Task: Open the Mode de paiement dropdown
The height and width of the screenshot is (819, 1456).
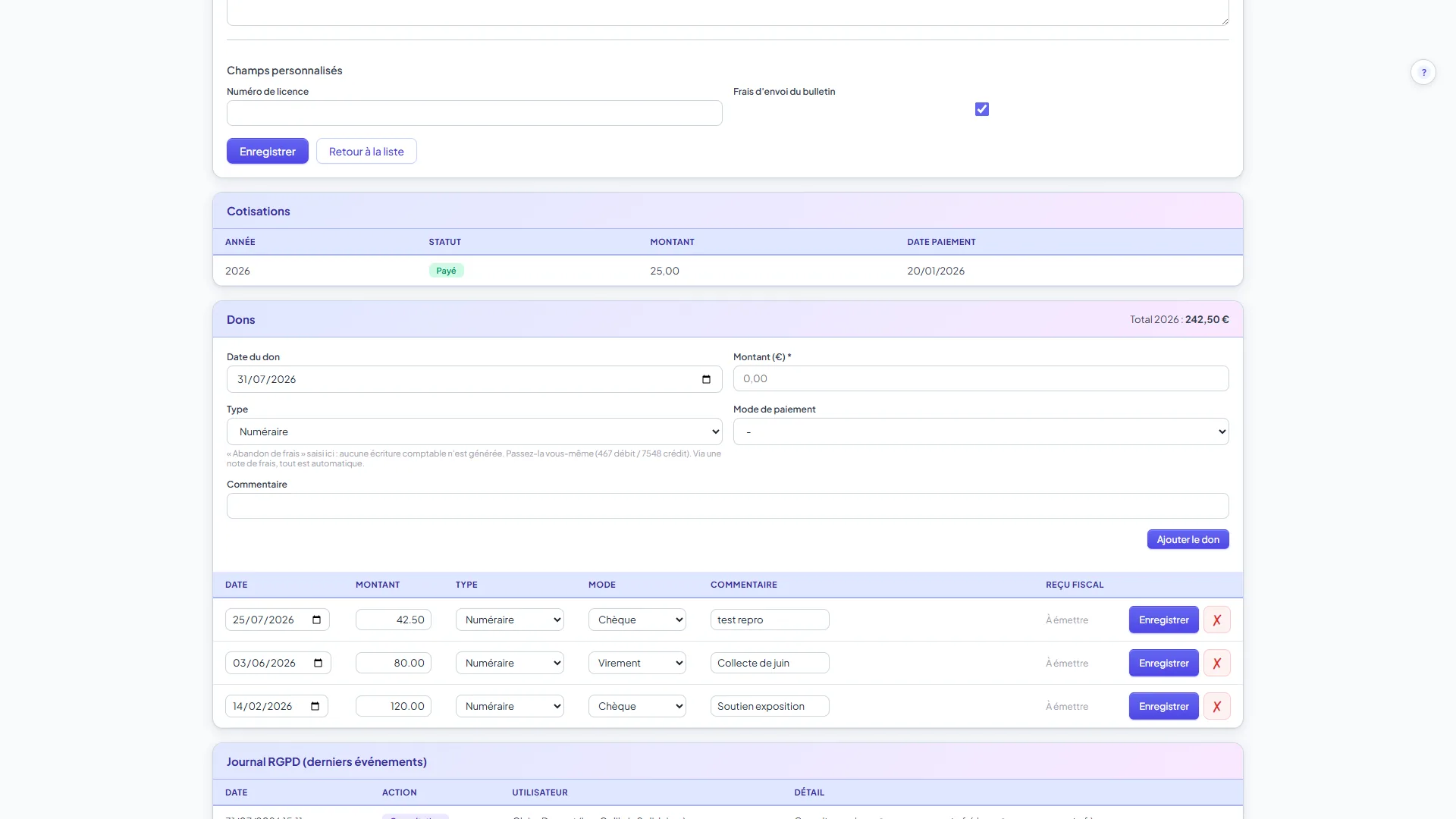Action: 981,431
